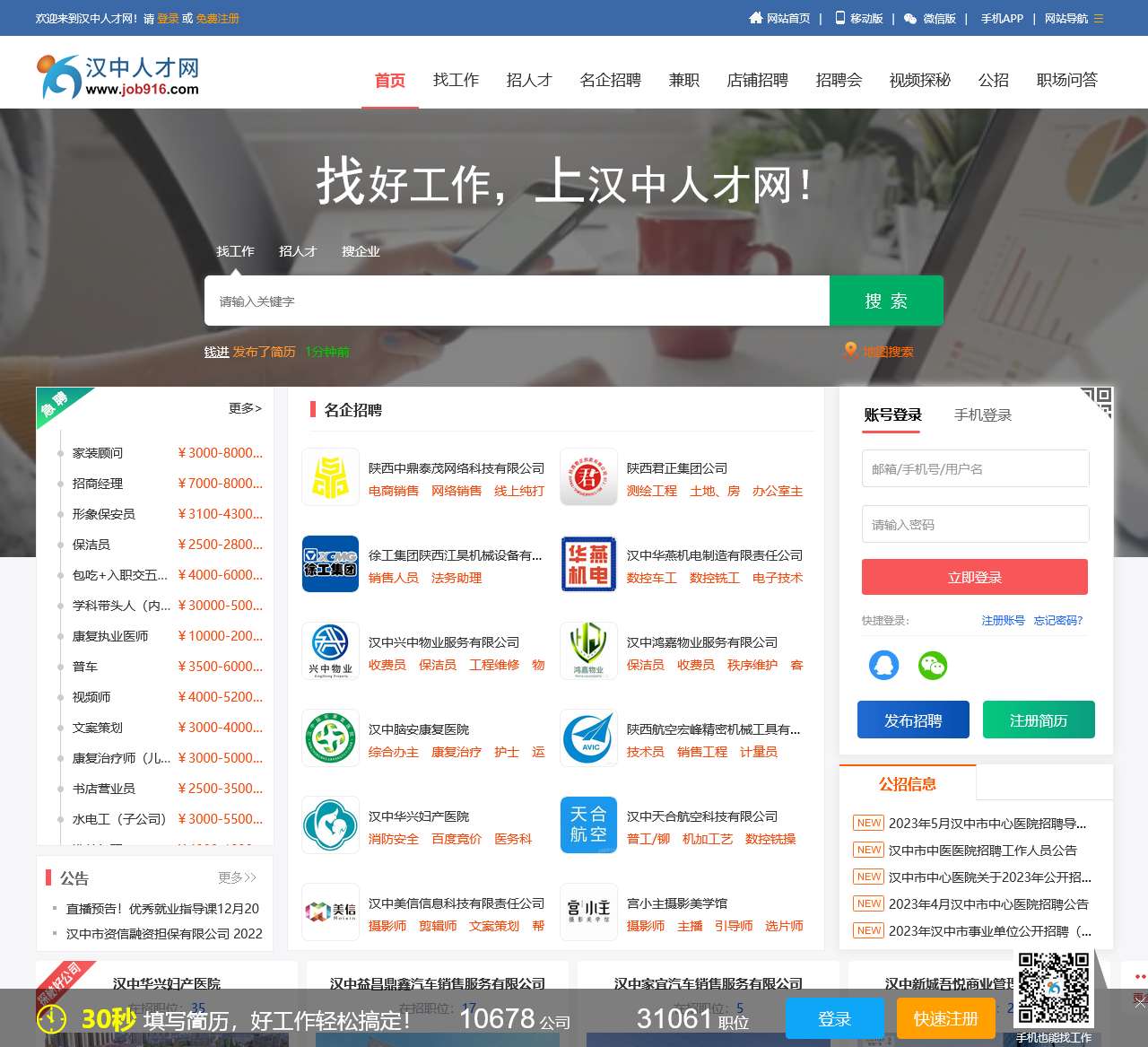Open 陕西君正集团 company logo
The image size is (1148, 1047).
[x=588, y=477]
